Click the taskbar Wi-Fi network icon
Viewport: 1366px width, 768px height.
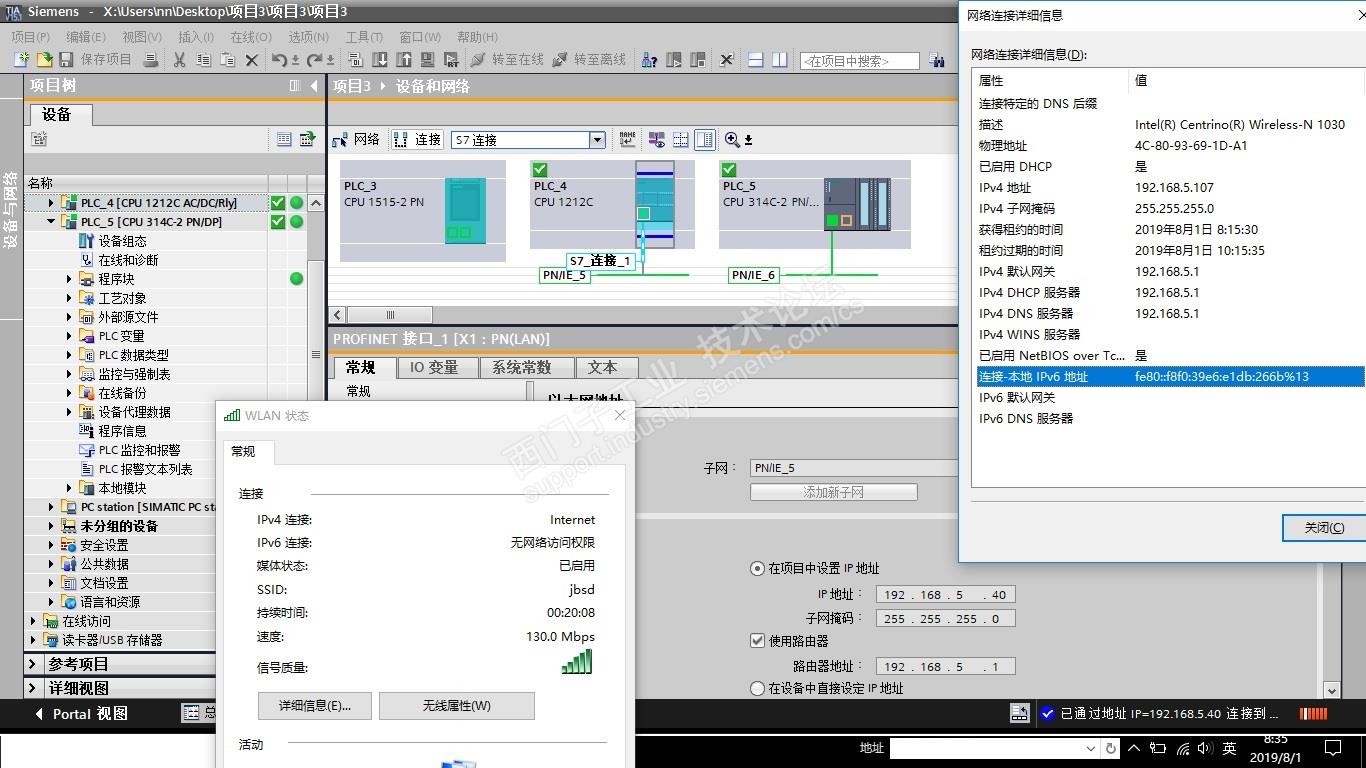tap(1183, 748)
